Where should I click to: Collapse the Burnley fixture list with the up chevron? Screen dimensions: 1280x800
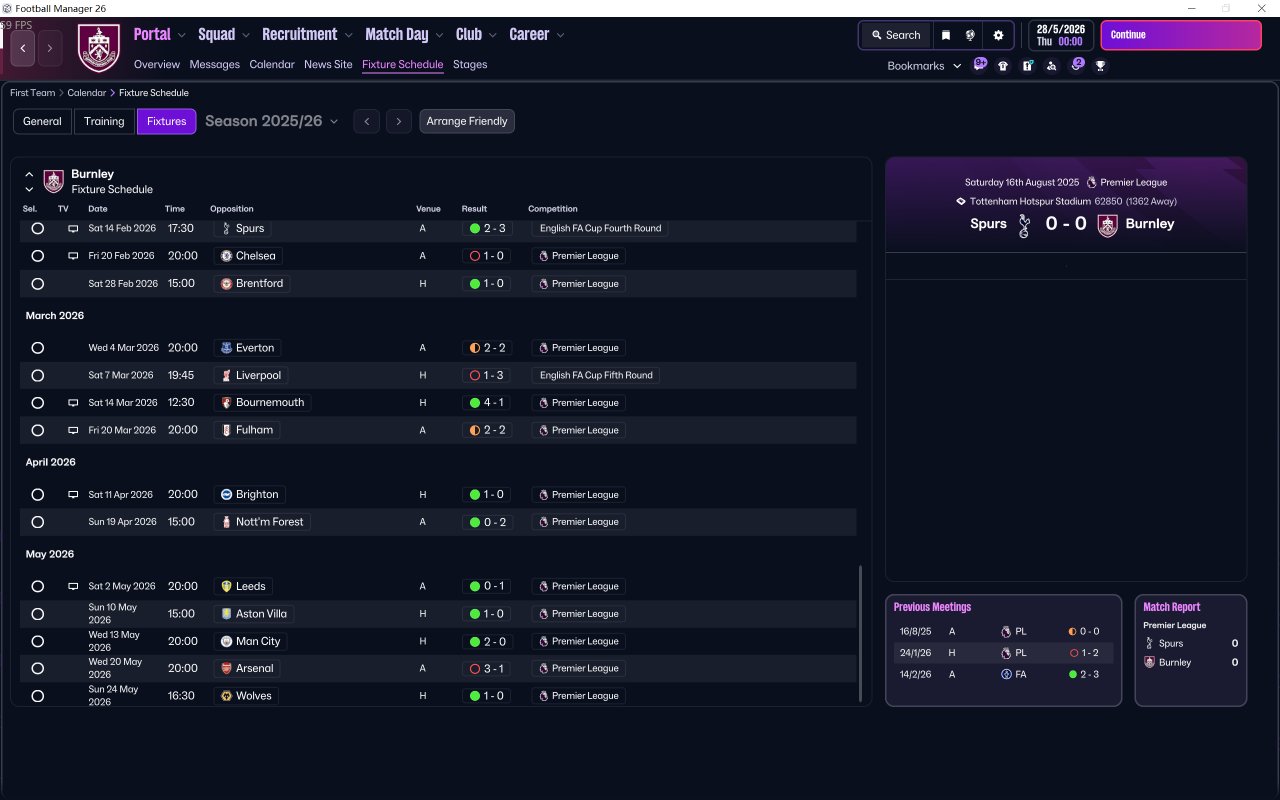pyautogui.click(x=29, y=174)
